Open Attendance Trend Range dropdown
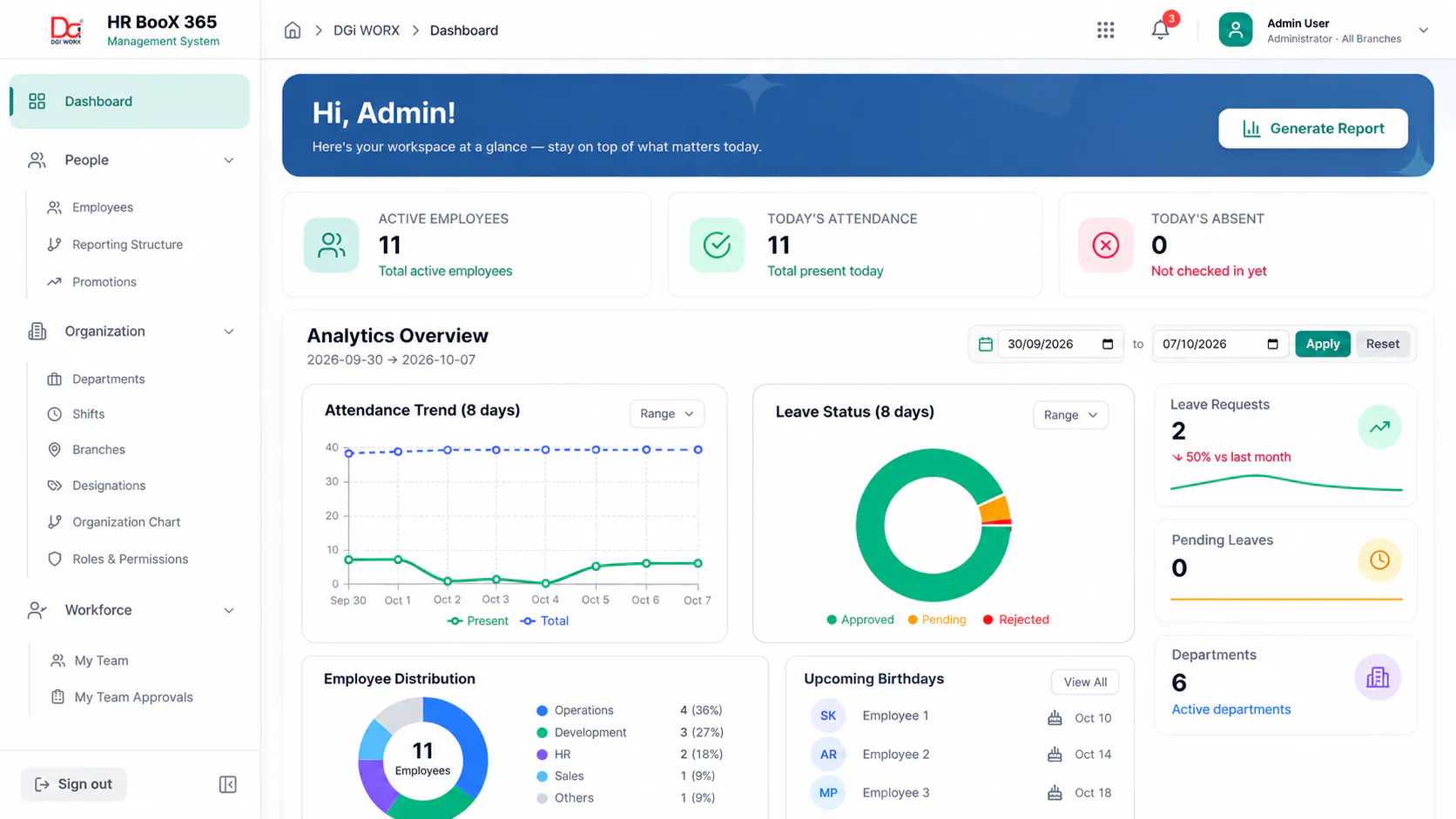1456x819 pixels. [667, 413]
